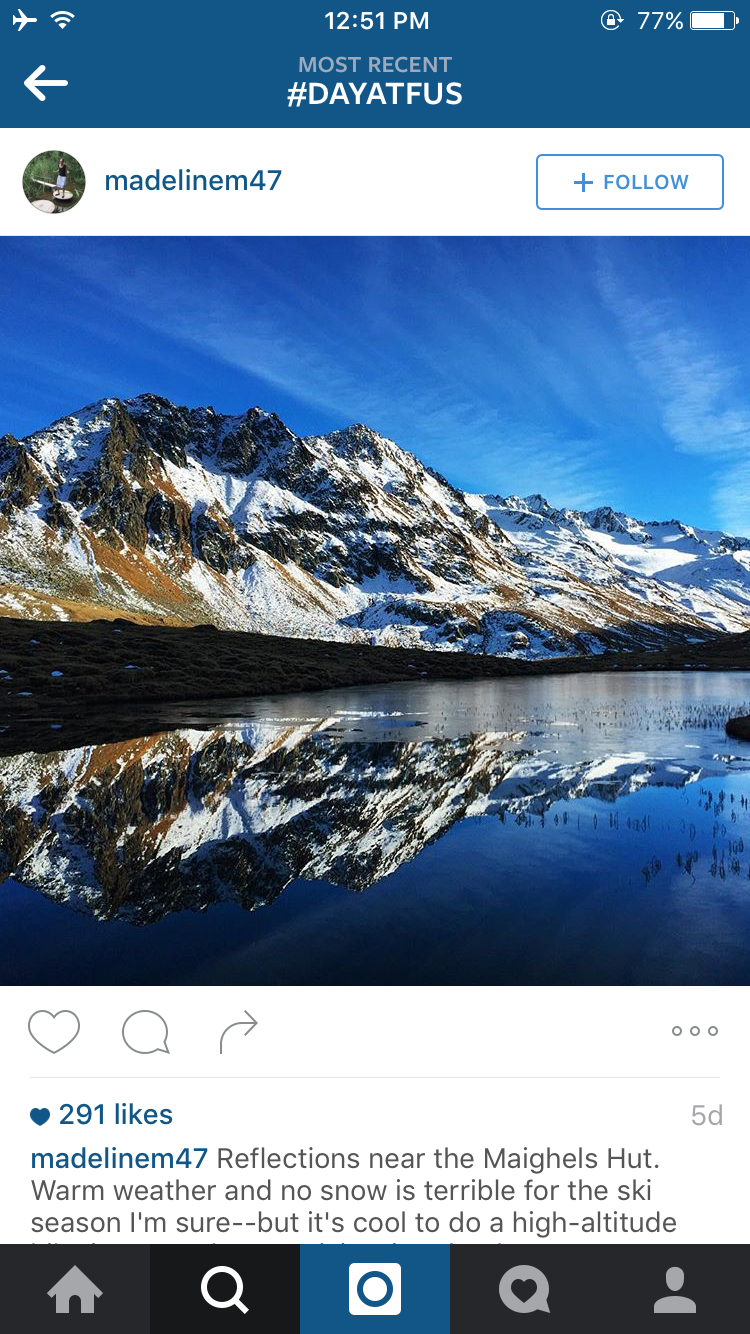The width and height of the screenshot is (750, 1334).
Task: Like the post with the heart icon
Action: click(54, 1032)
